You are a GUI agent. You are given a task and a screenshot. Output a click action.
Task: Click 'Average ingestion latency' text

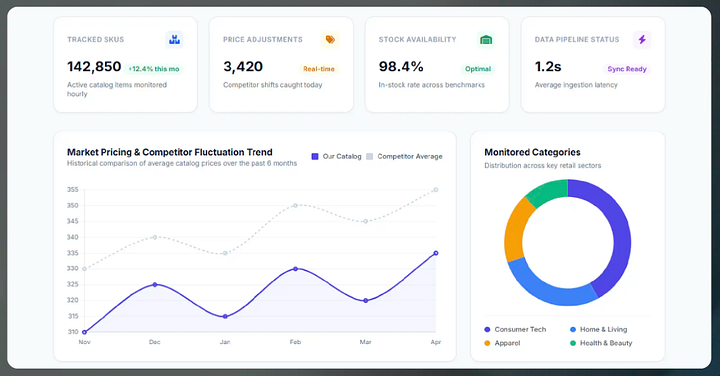pos(576,85)
